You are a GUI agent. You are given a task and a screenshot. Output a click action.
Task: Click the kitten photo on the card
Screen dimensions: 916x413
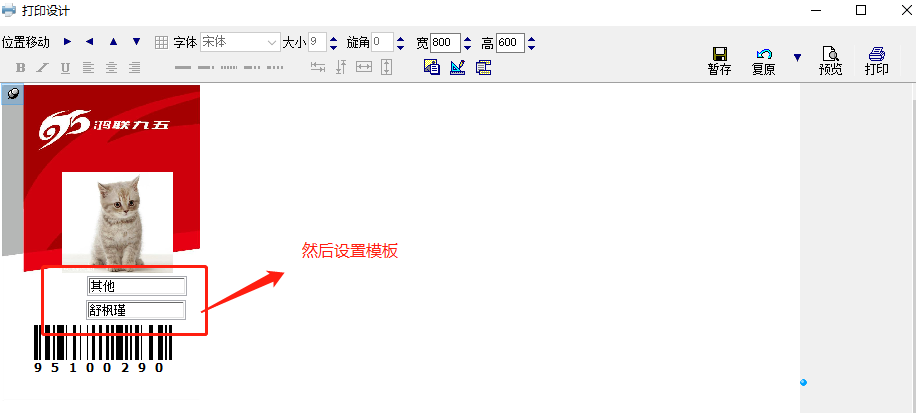click(117, 220)
